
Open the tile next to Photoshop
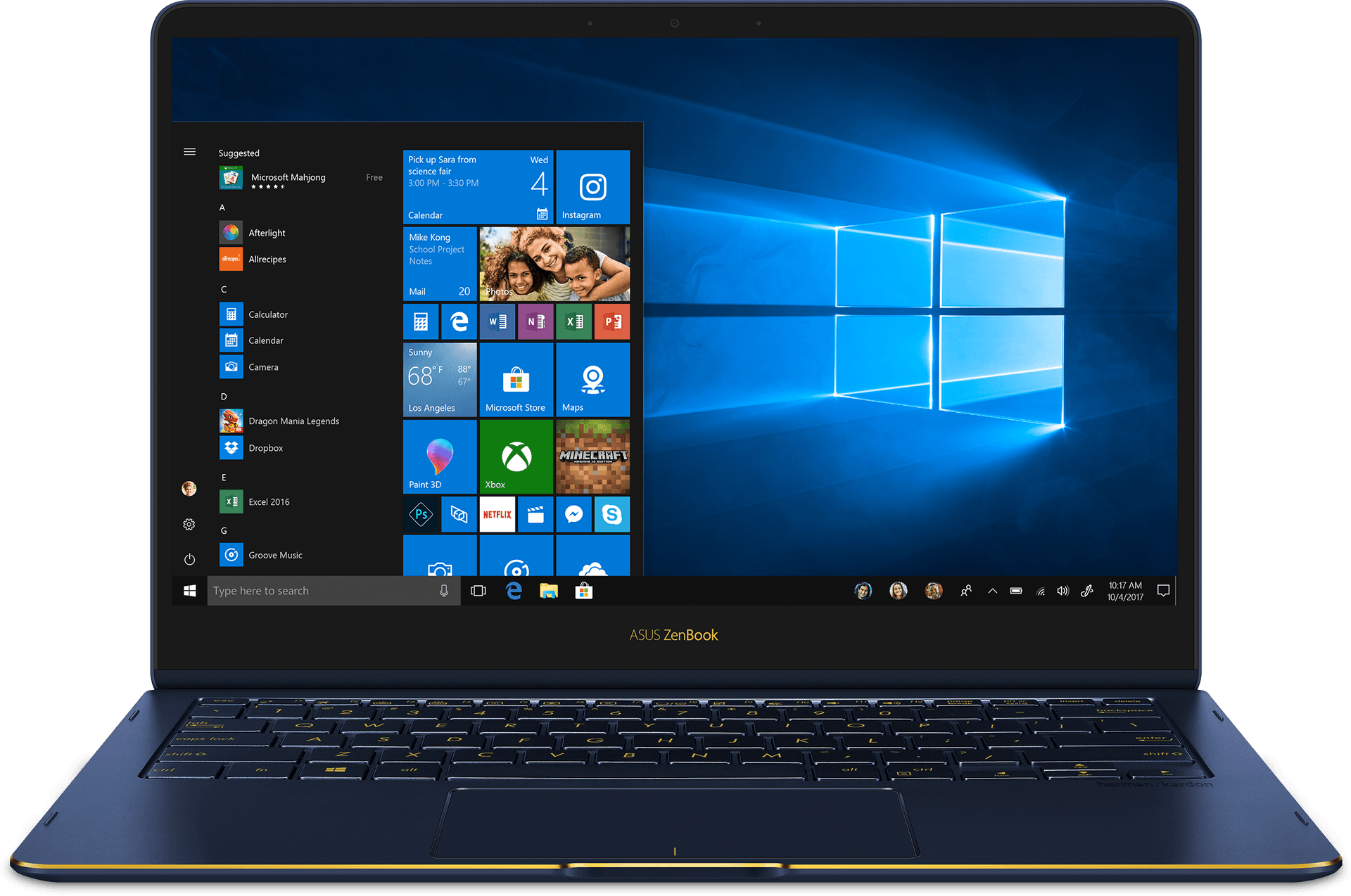click(x=459, y=514)
